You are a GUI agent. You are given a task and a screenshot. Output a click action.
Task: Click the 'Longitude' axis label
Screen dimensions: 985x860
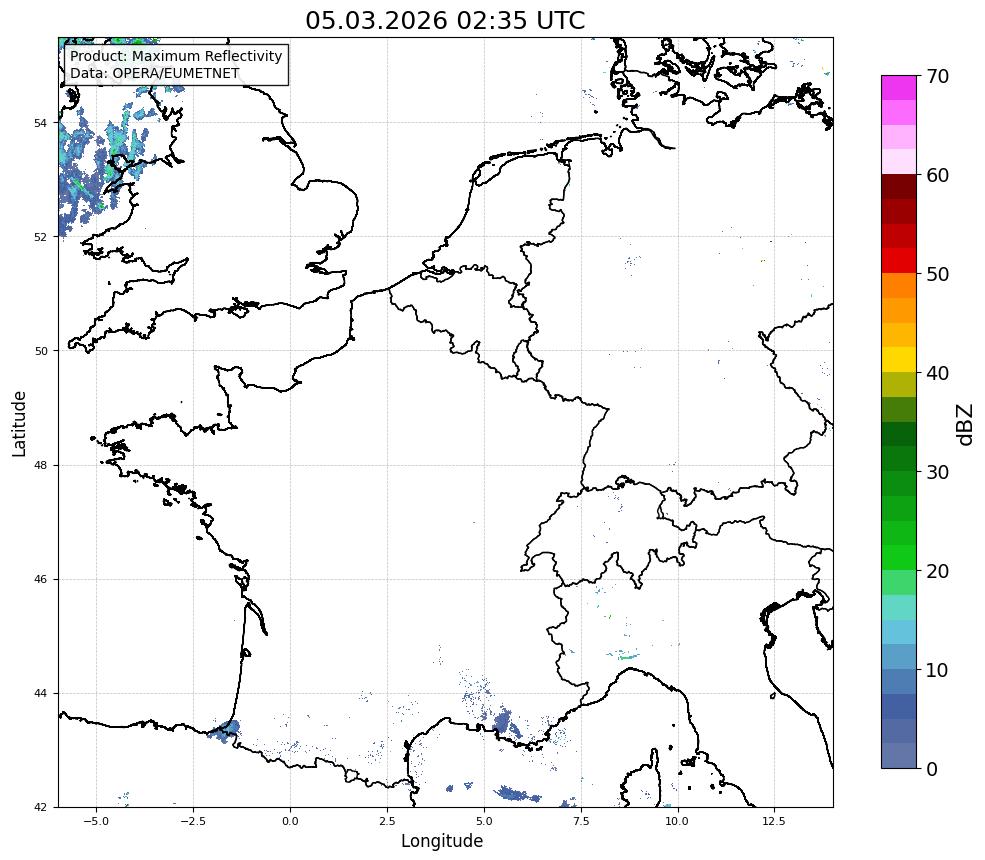[442, 841]
